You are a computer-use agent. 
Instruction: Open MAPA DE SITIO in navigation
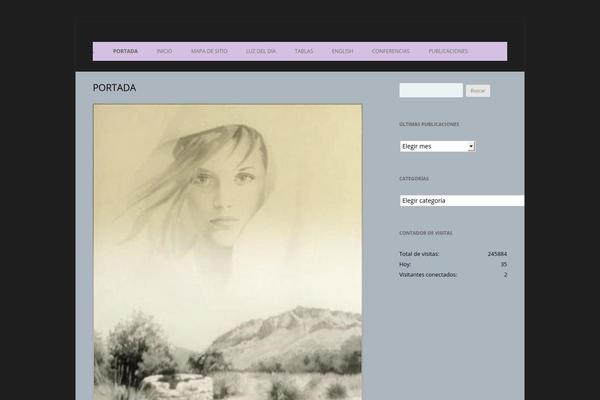coord(209,51)
